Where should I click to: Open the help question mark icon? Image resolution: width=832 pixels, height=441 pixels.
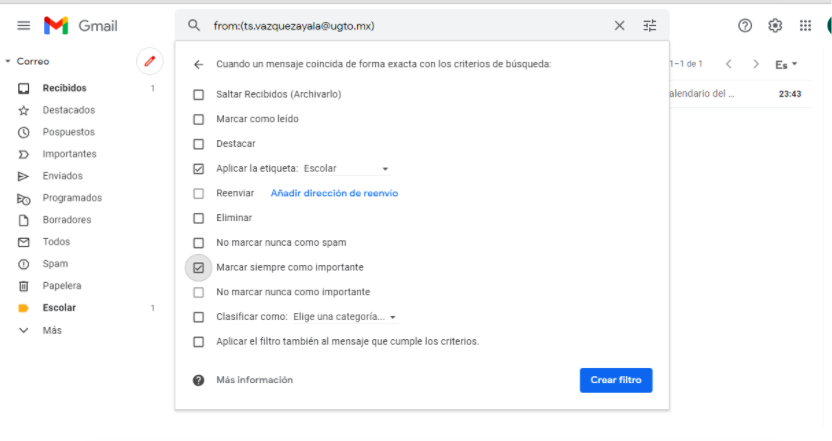745,25
